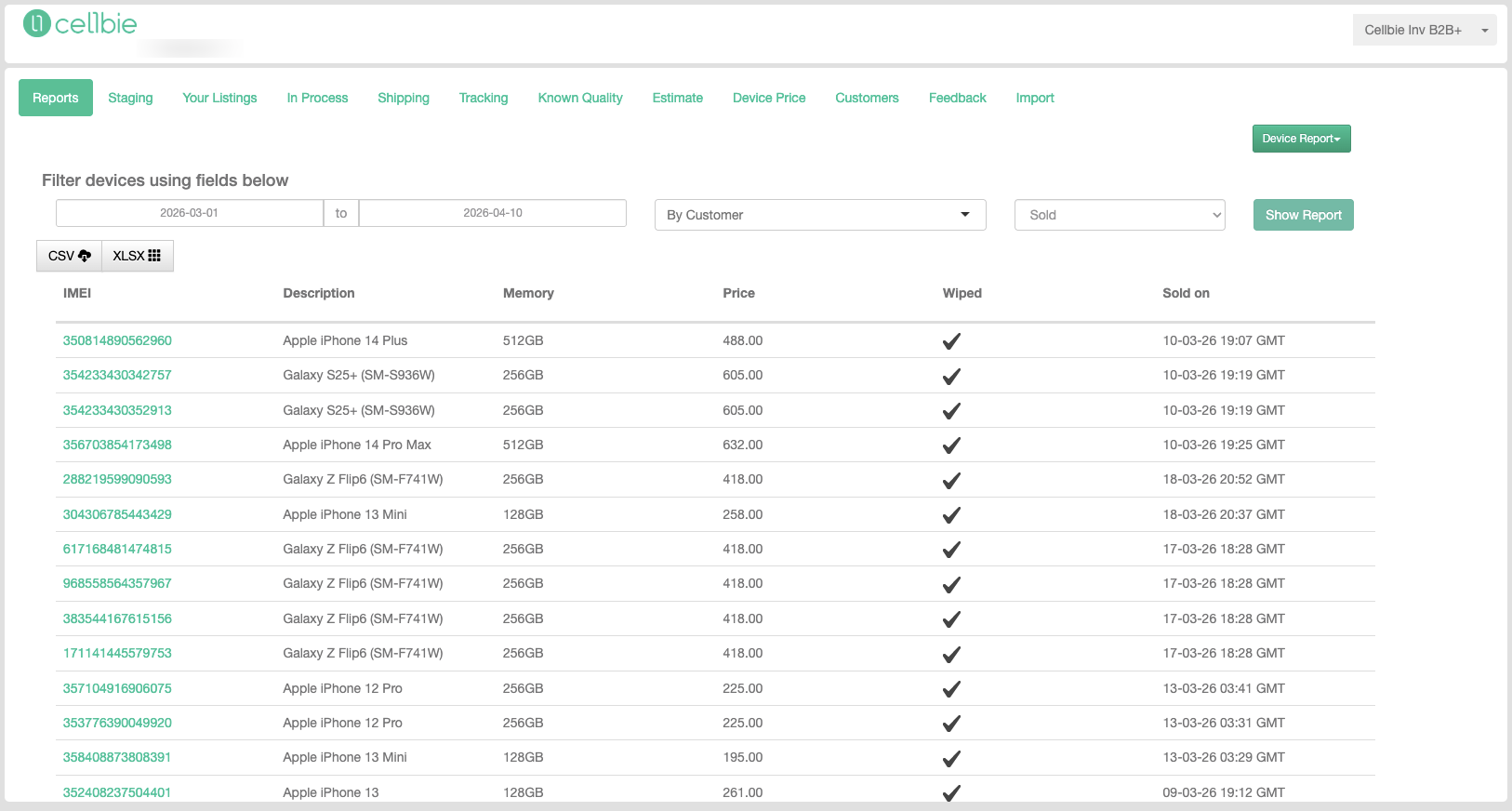
Task: Click the Description column header
Action: click(319, 293)
